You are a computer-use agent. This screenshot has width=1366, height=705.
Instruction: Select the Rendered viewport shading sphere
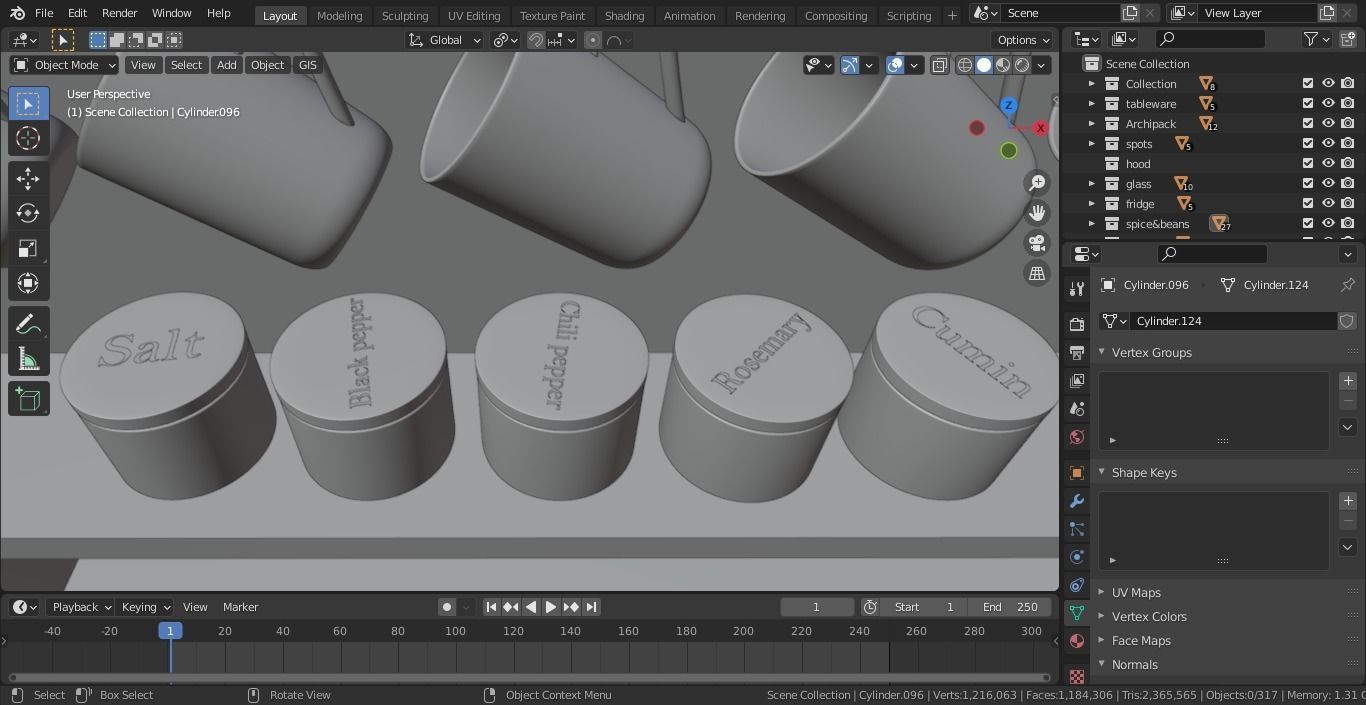coord(1022,65)
